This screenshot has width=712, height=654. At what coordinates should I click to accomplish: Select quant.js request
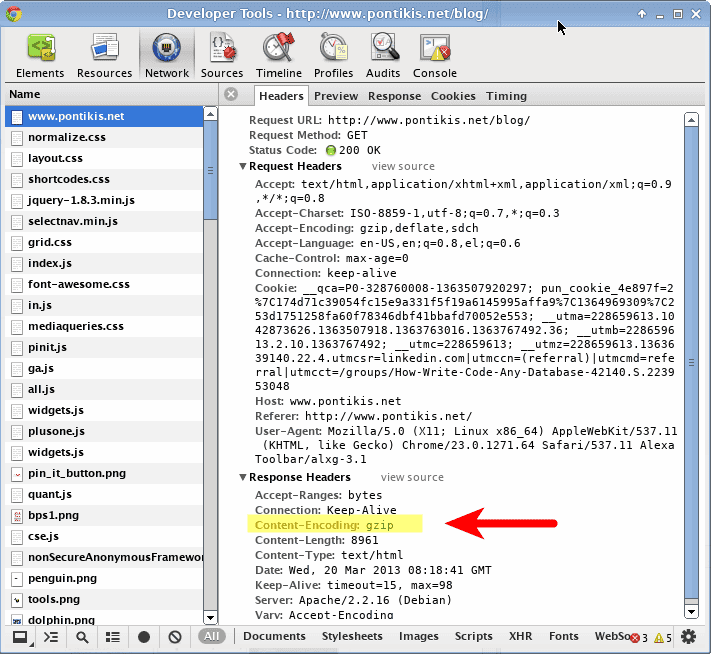104,494
